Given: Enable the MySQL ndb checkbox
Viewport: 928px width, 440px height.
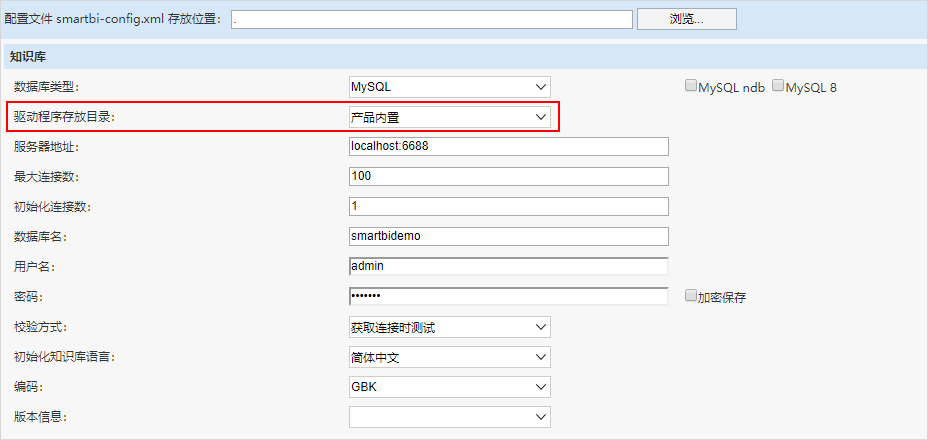Looking at the screenshot, I should tap(691, 86).
